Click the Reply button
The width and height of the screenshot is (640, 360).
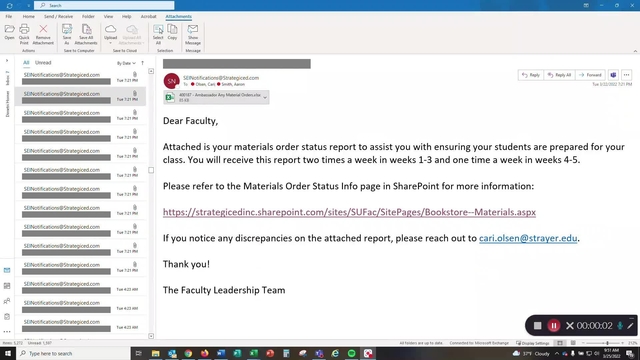[531, 75]
